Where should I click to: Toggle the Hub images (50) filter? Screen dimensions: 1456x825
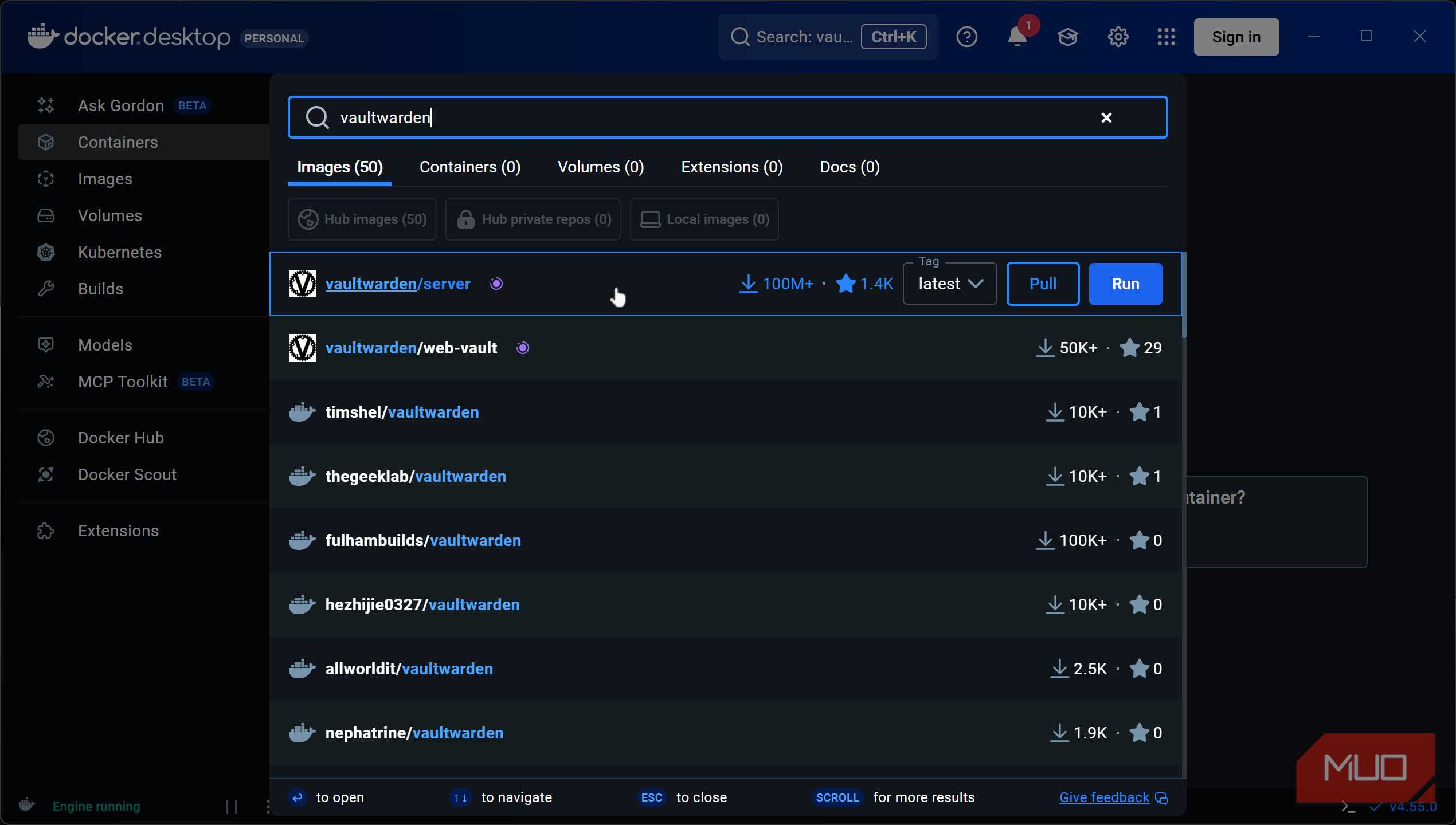[362, 219]
